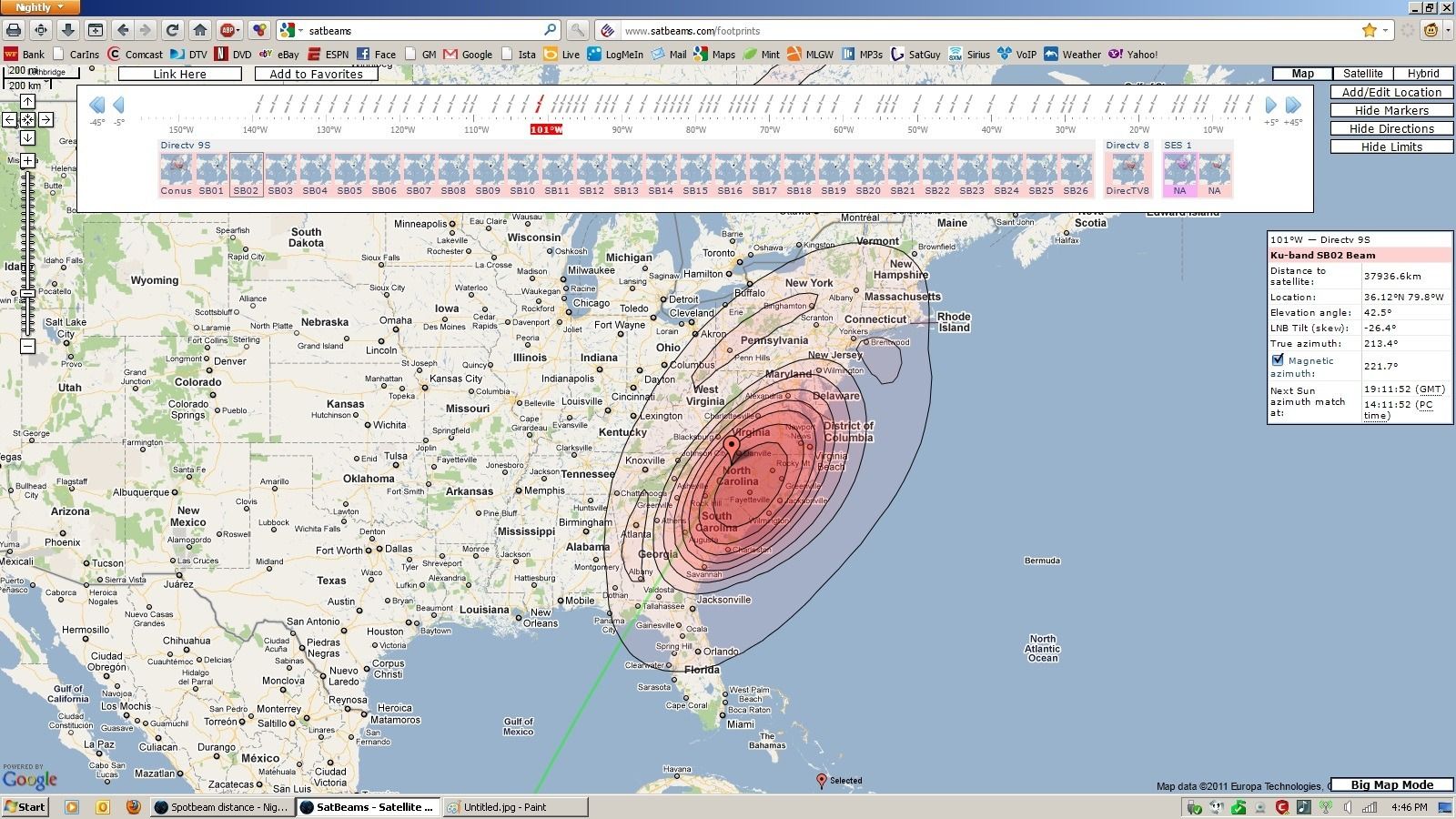This screenshot has width=1456, height=819.
Task: Open the DVD Netflix bookmark
Action: pyautogui.click(x=232, y=54)
